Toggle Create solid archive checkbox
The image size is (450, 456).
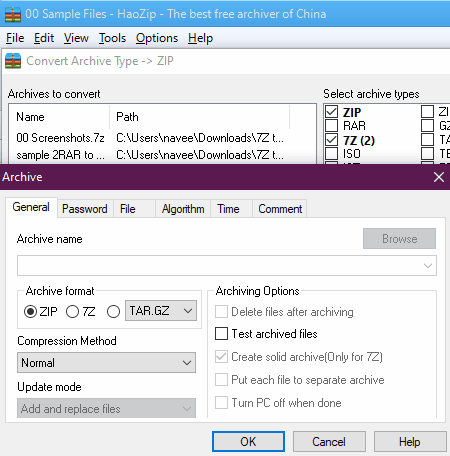coord(222,357)
